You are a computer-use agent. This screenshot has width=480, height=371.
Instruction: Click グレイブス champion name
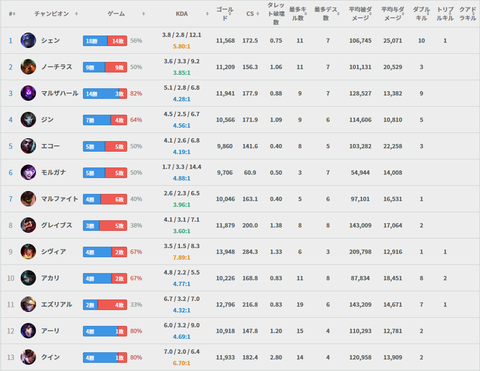pos(57,225)
